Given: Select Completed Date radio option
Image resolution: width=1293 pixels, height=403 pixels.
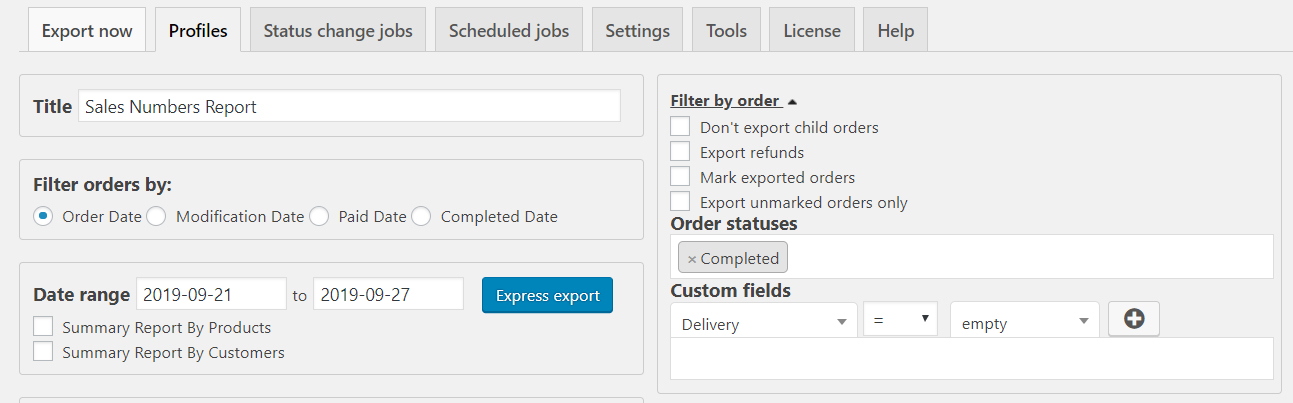Looking at the screenshot, I should coord(421,216).
